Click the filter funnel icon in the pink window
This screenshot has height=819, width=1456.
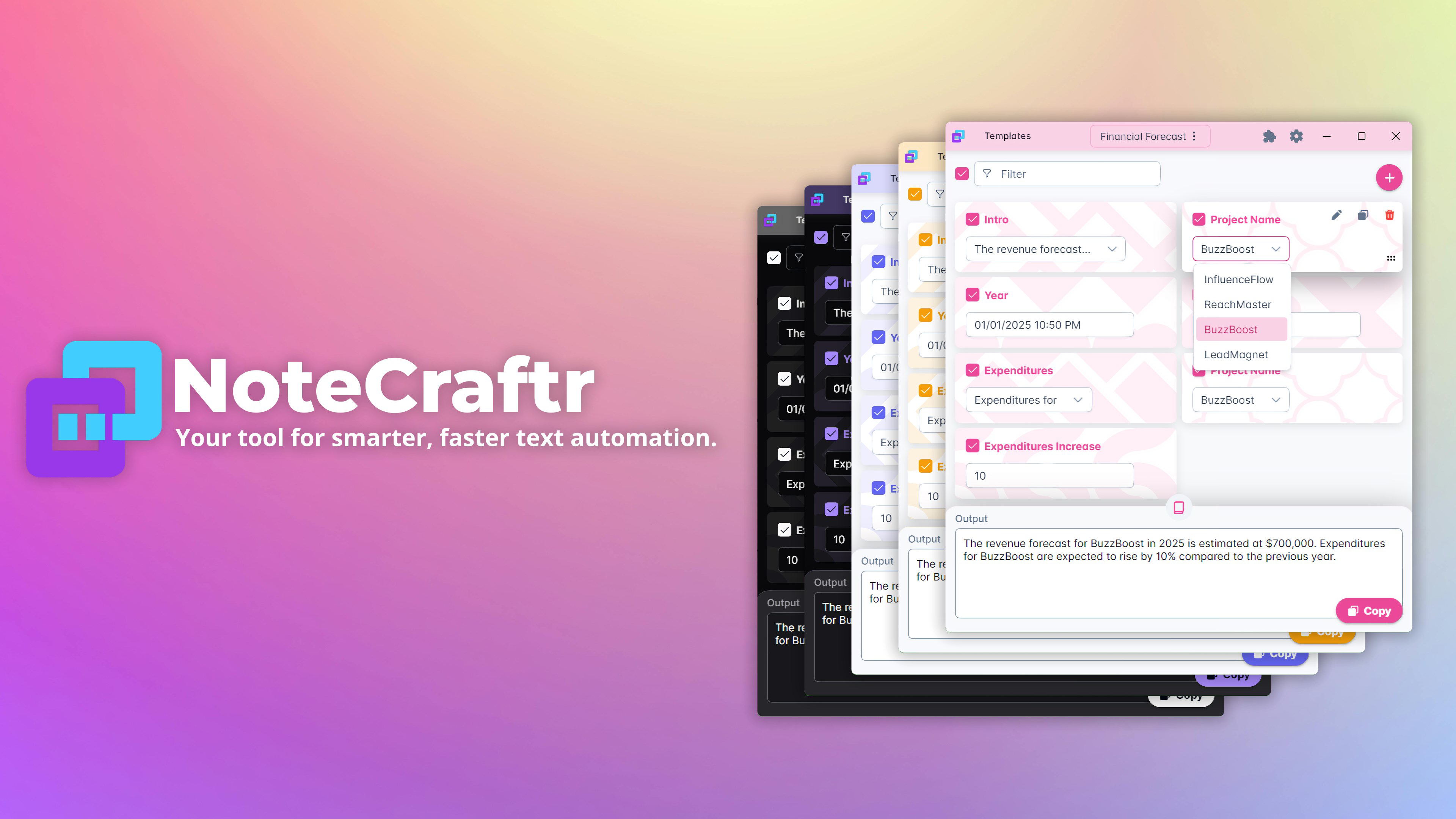pos(987,174)
